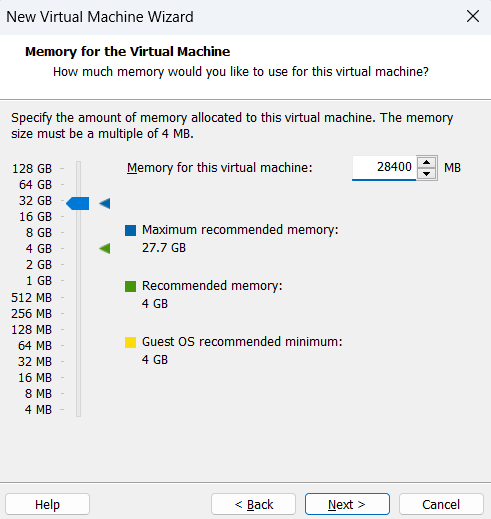
Task: Cancel the New Virtual Machine Wizard
Action: [441, 504]
